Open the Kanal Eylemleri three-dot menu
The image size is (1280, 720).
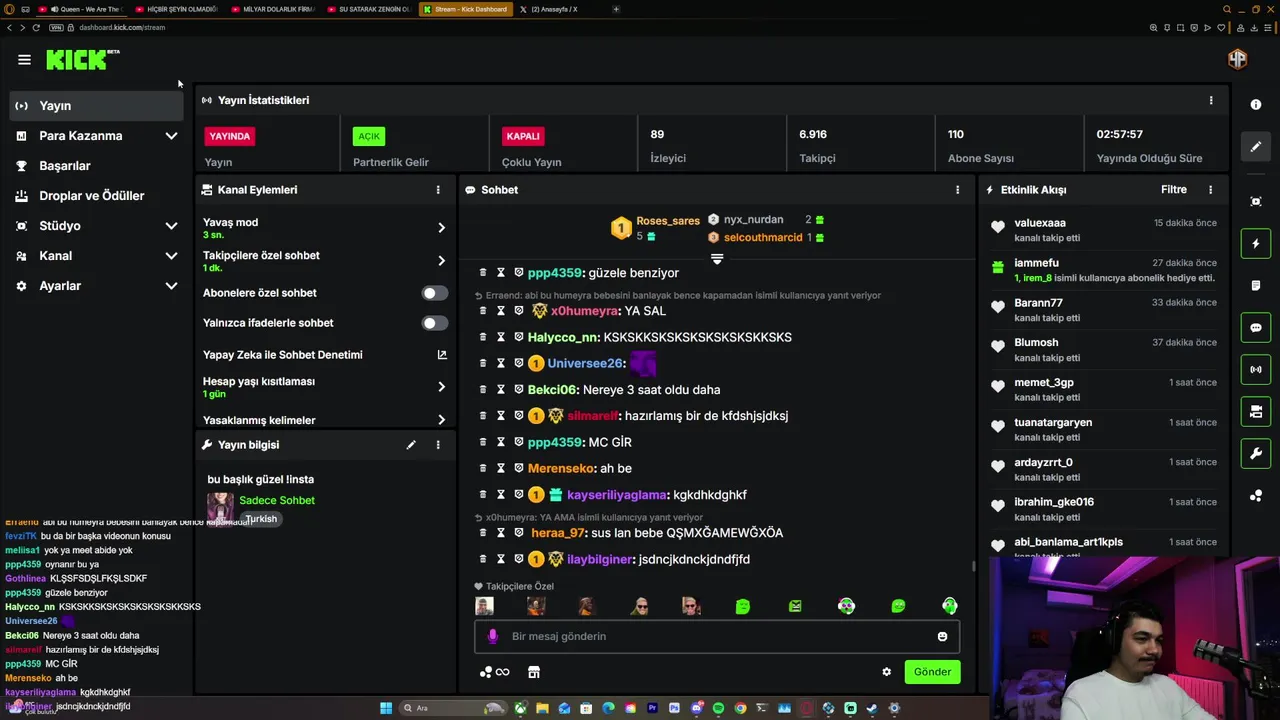[x=437, y=190]
